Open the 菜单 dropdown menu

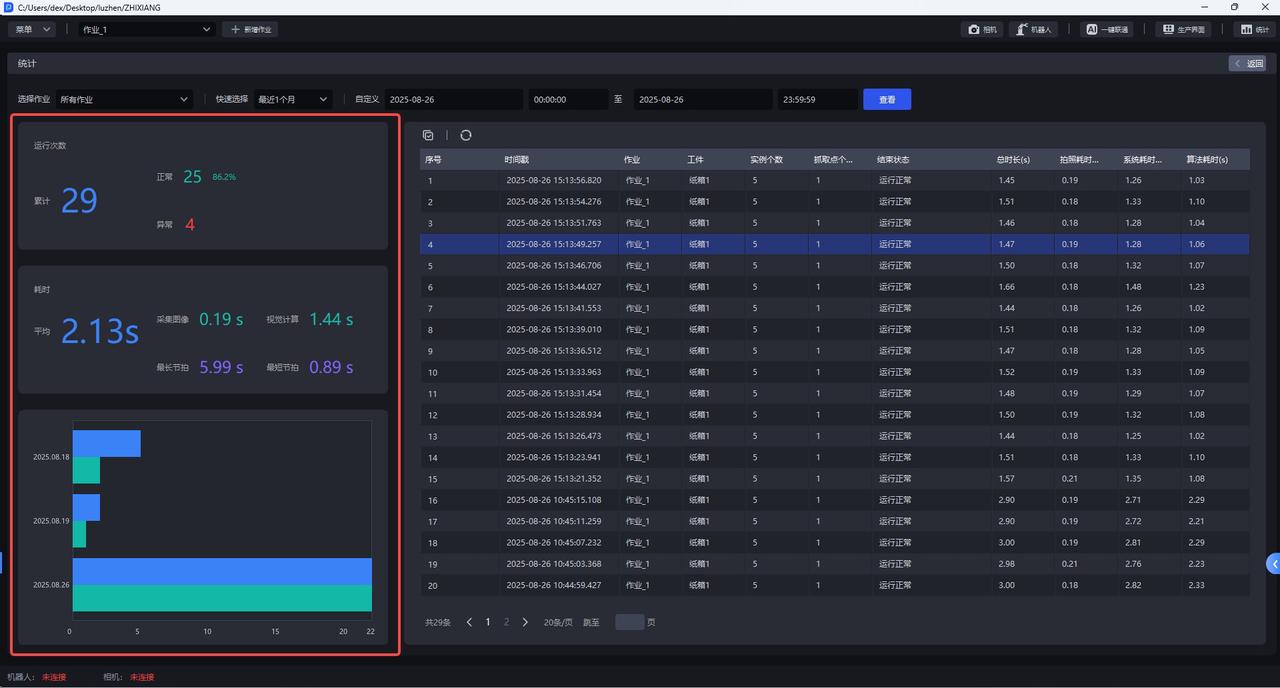33,30
